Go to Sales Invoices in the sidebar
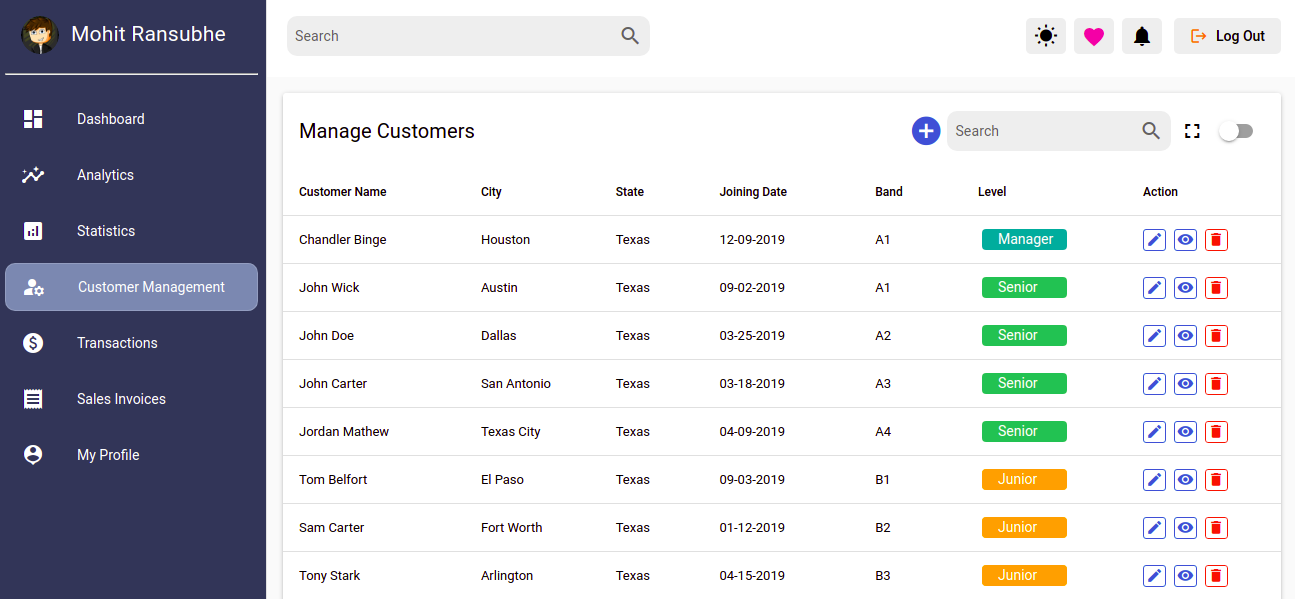The width and height of the screenshot is (1295, 599). pos(121,399)
